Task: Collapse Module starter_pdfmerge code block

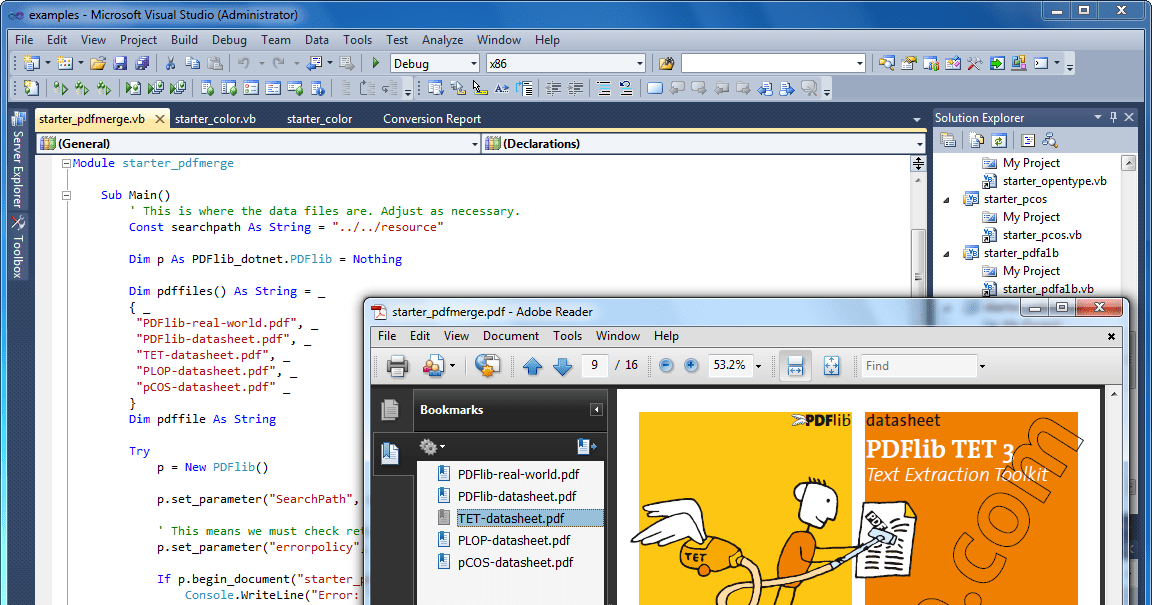Action: click(x=66, y=163)
